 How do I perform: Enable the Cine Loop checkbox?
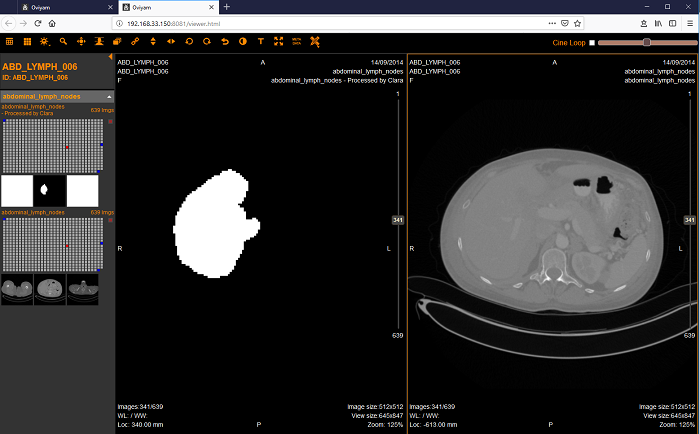point(591,43)
